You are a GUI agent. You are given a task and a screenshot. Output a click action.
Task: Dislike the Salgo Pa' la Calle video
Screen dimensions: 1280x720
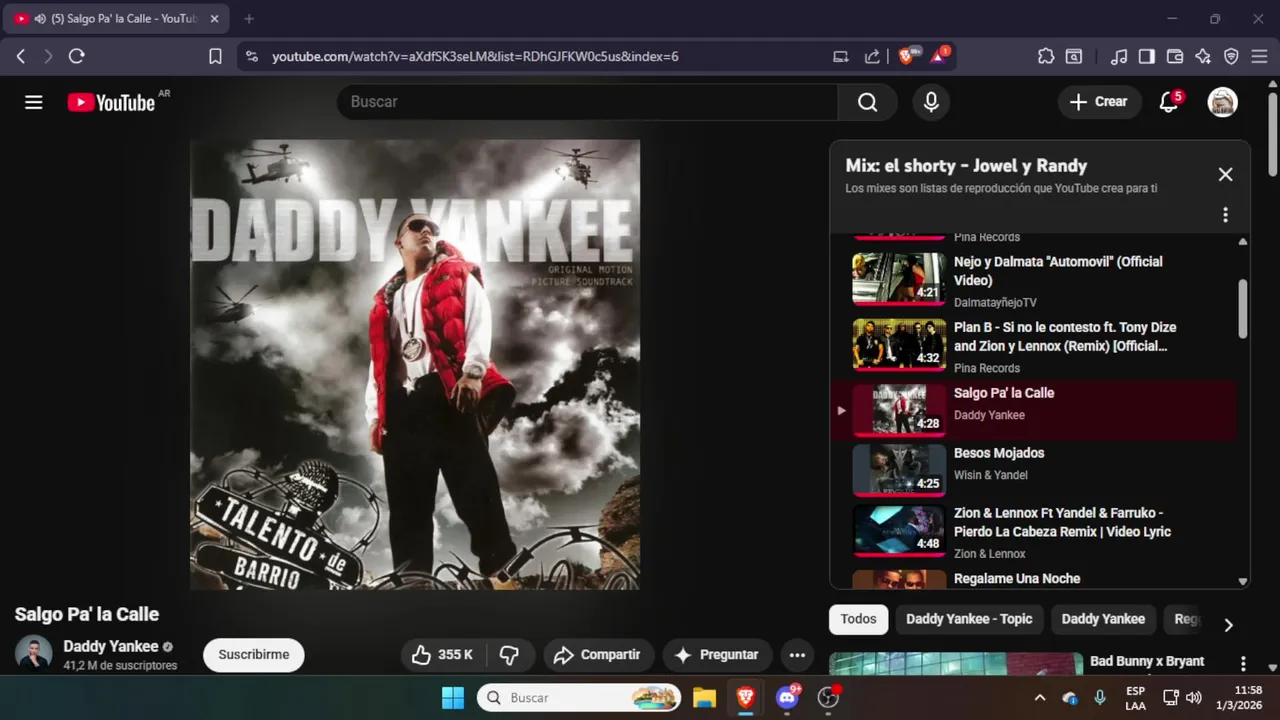tap(510, 655)
